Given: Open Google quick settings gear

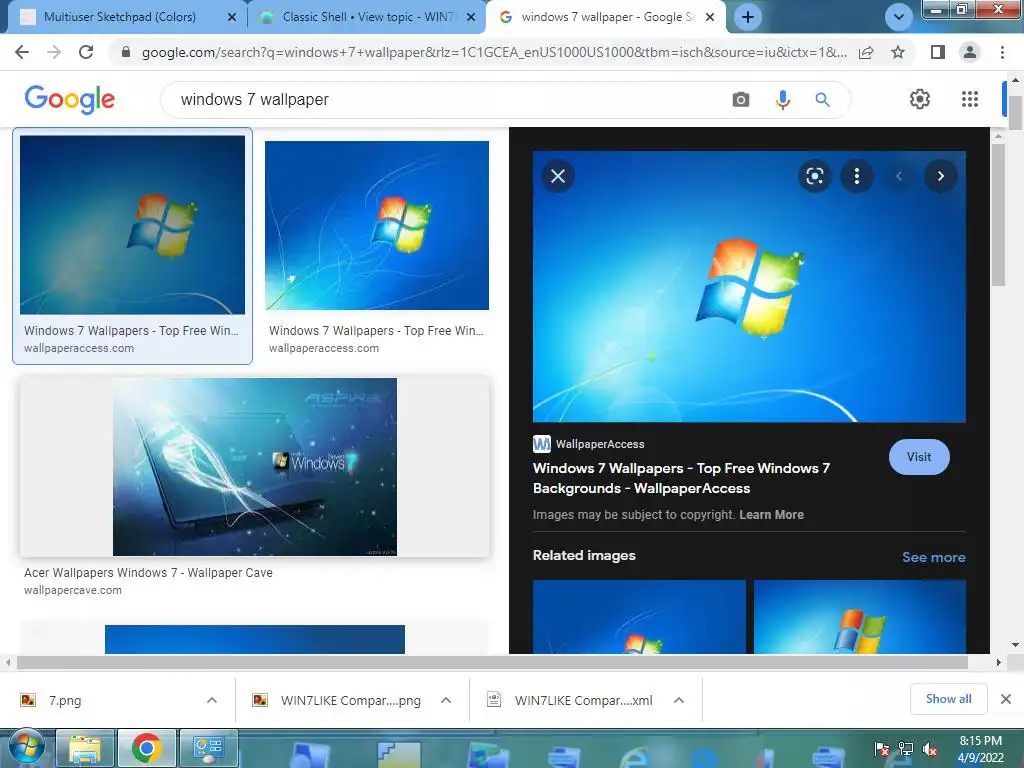Looking at the screenshot, I should pyautogui.click(x=920, y=99).
